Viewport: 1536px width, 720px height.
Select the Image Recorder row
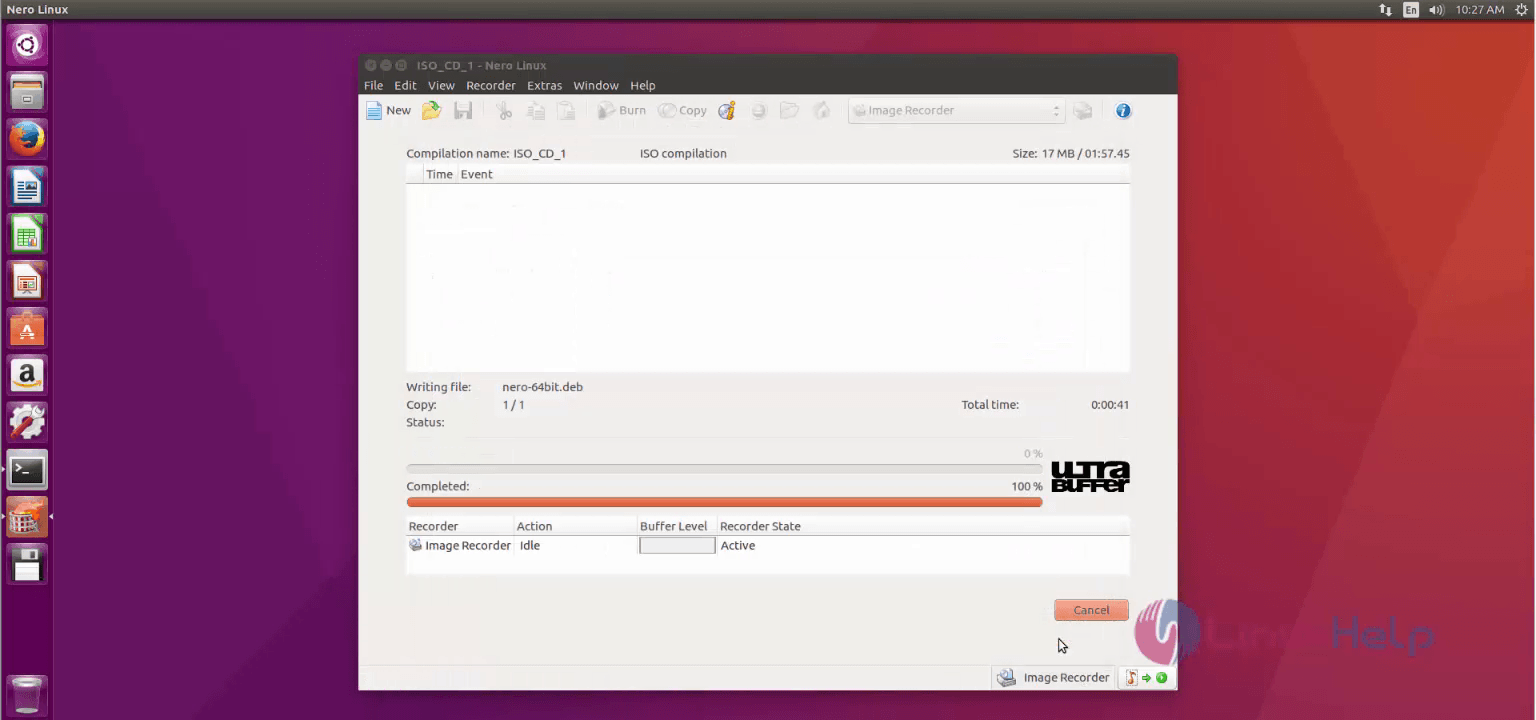click(x=768, y=546)
